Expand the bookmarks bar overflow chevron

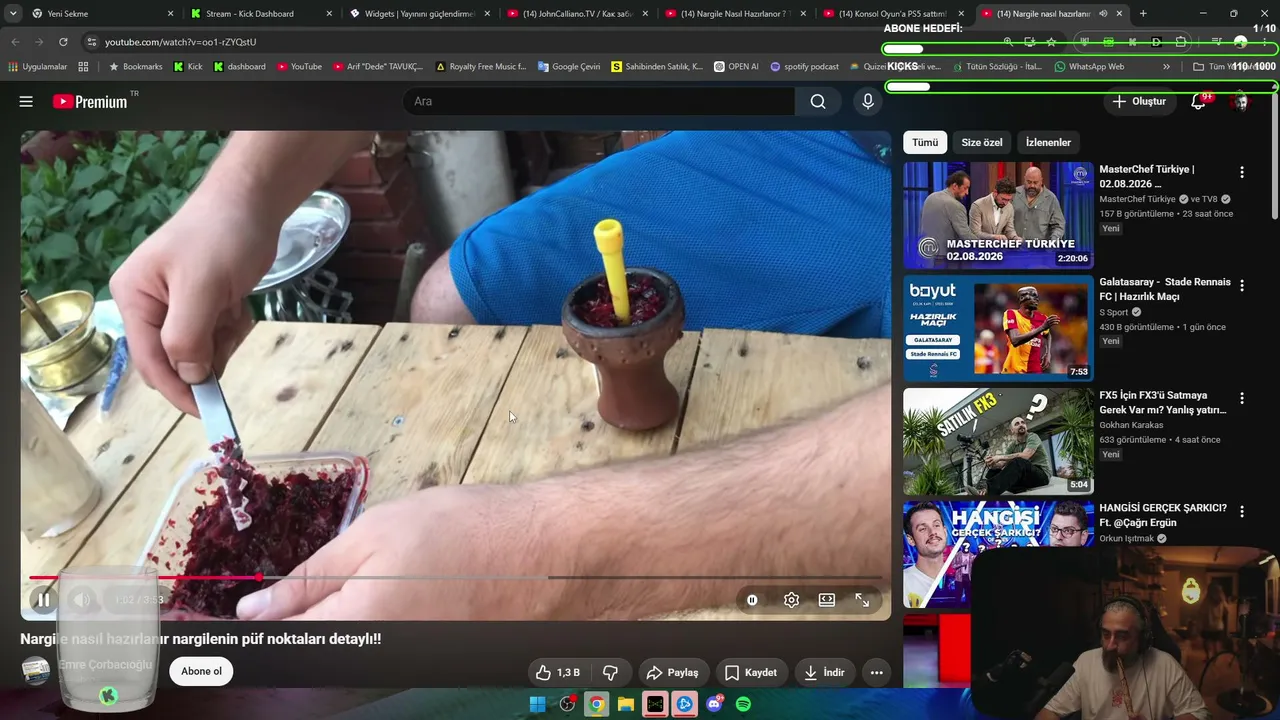(1166, 67)
